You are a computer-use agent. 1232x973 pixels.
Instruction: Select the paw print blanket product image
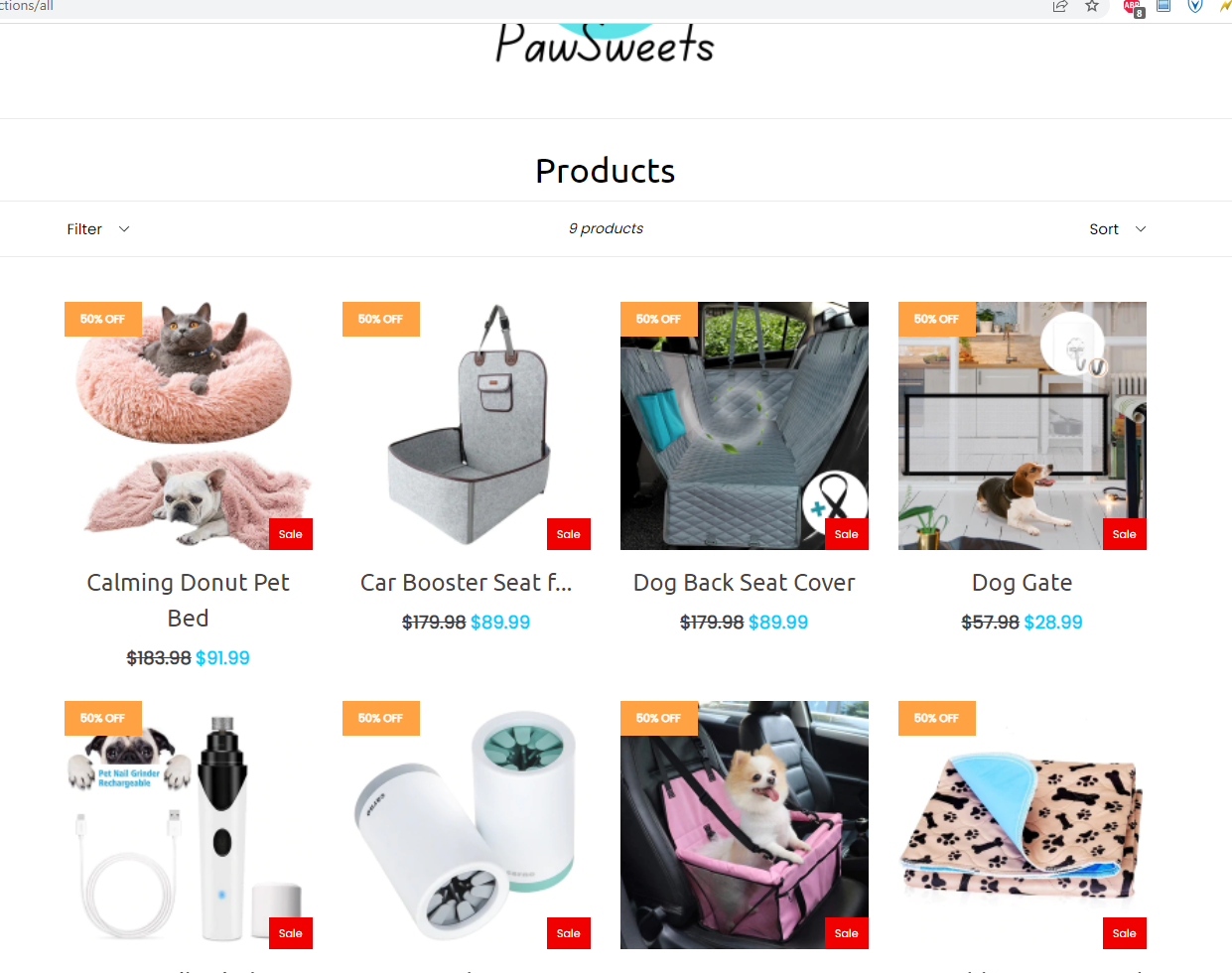(1023, 825)
